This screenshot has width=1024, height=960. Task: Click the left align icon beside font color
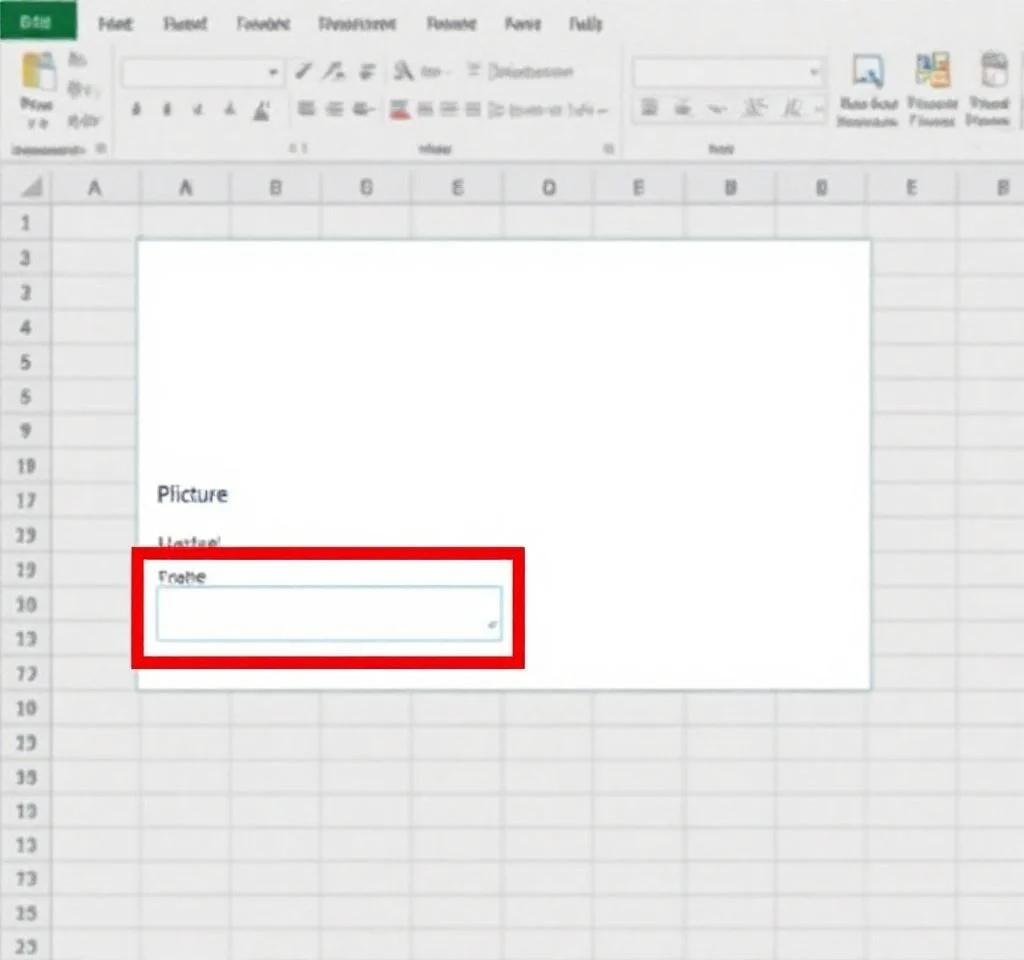[306, 109]
